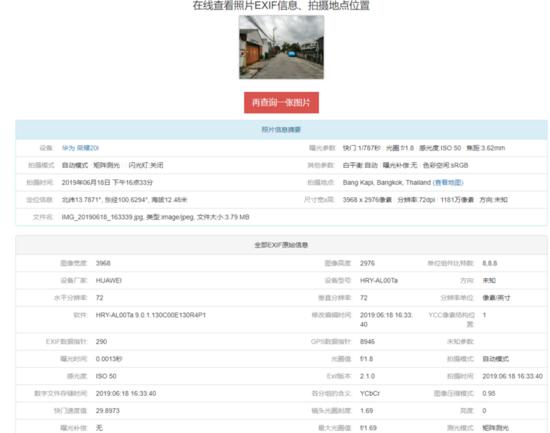Select image width value 3968

tap(103, 263)
